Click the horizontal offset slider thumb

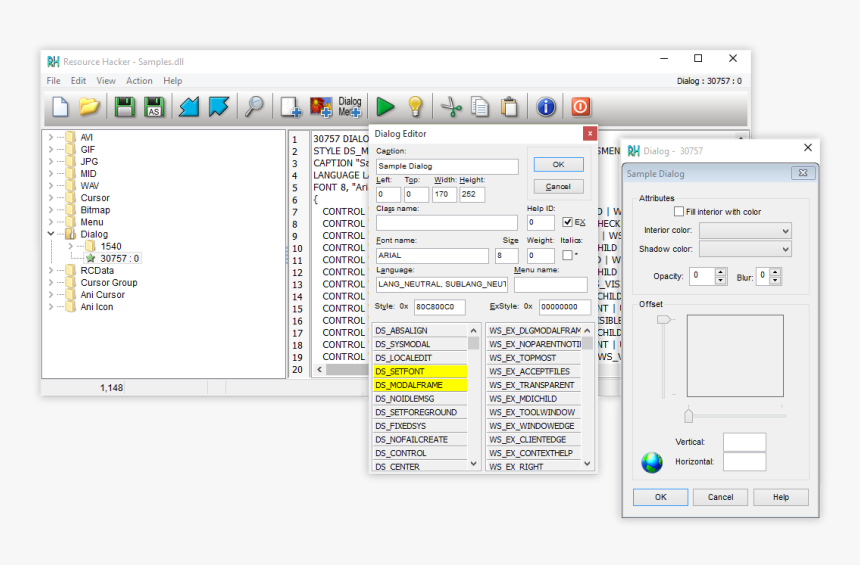(x=688, y=416)
